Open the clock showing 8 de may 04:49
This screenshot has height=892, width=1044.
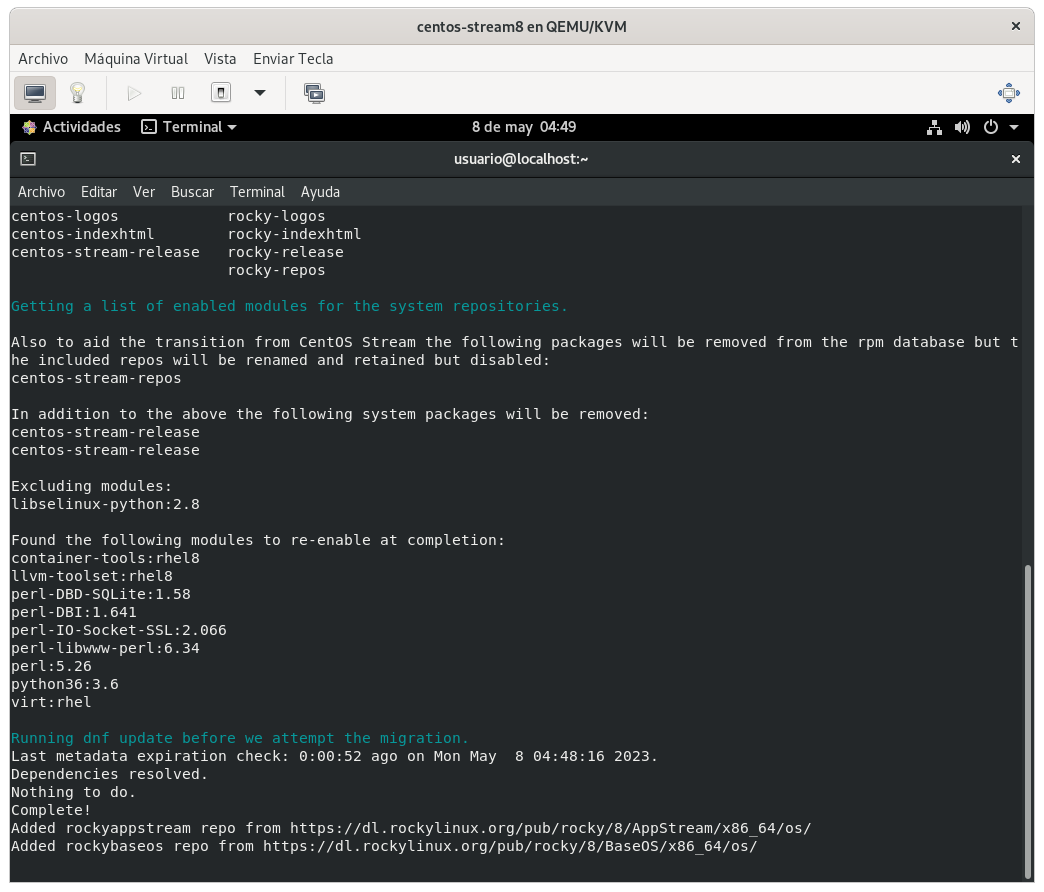523,127
